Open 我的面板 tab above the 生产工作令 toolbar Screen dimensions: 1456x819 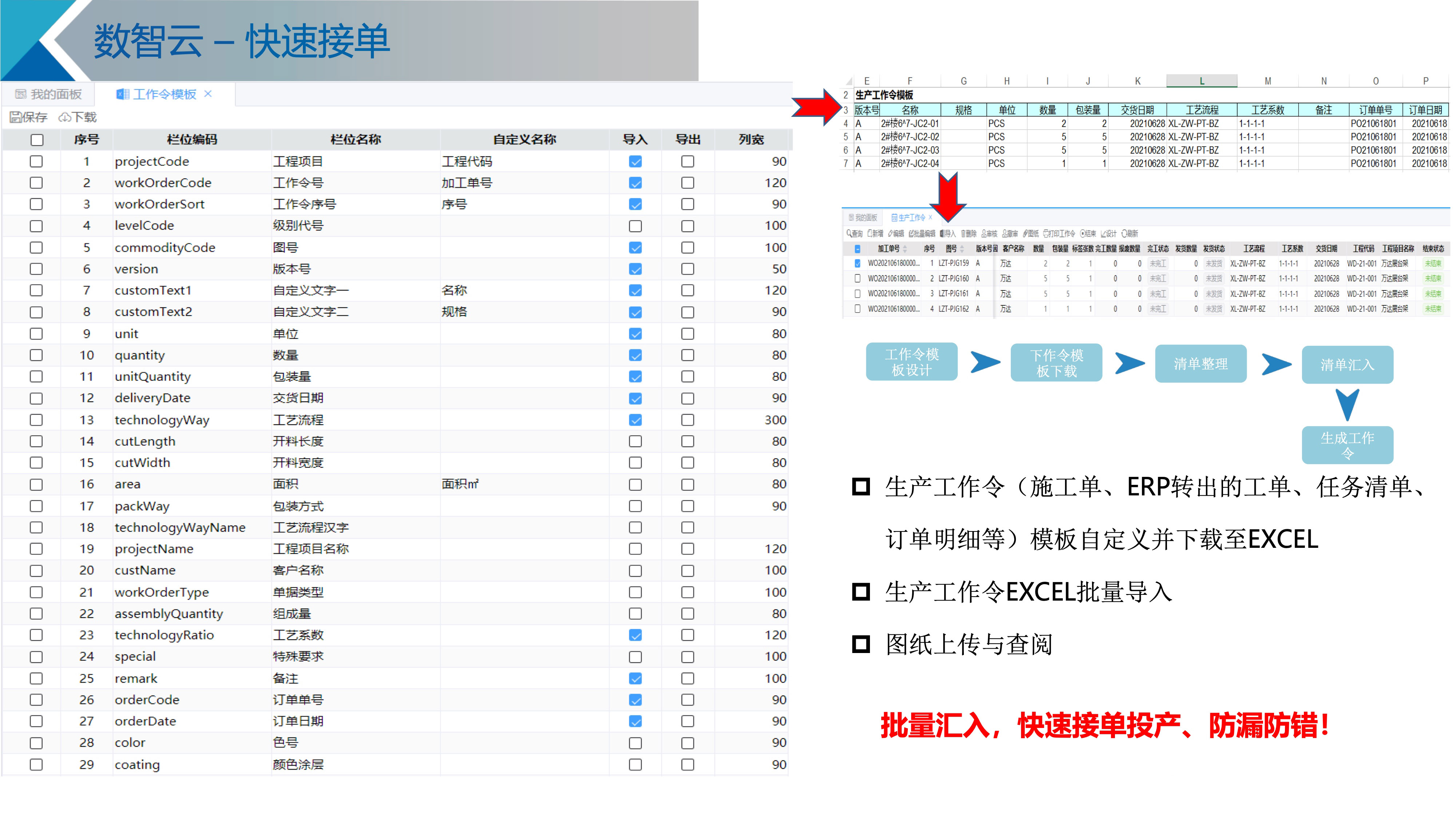click(863, 218)
